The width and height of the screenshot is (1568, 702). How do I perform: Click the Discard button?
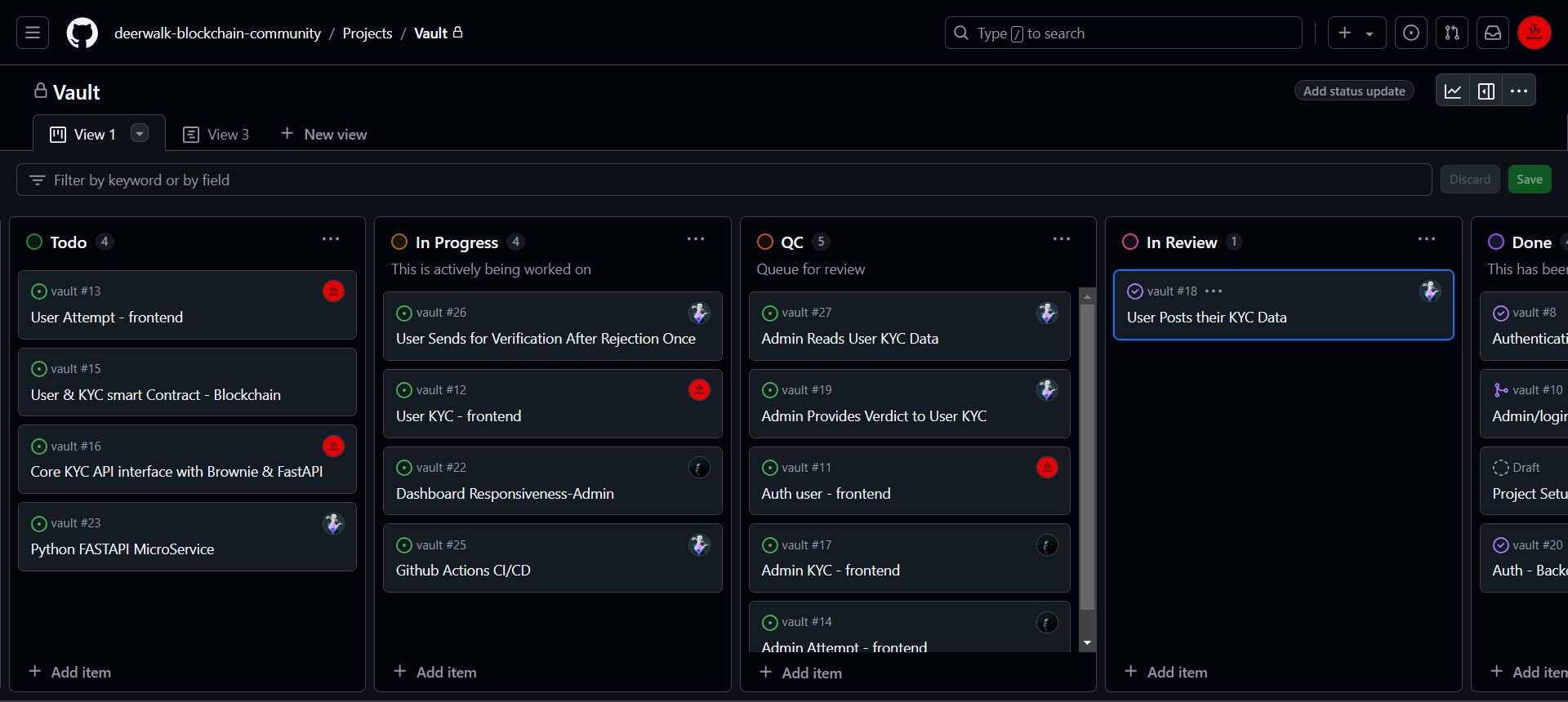pos(1470,180)
